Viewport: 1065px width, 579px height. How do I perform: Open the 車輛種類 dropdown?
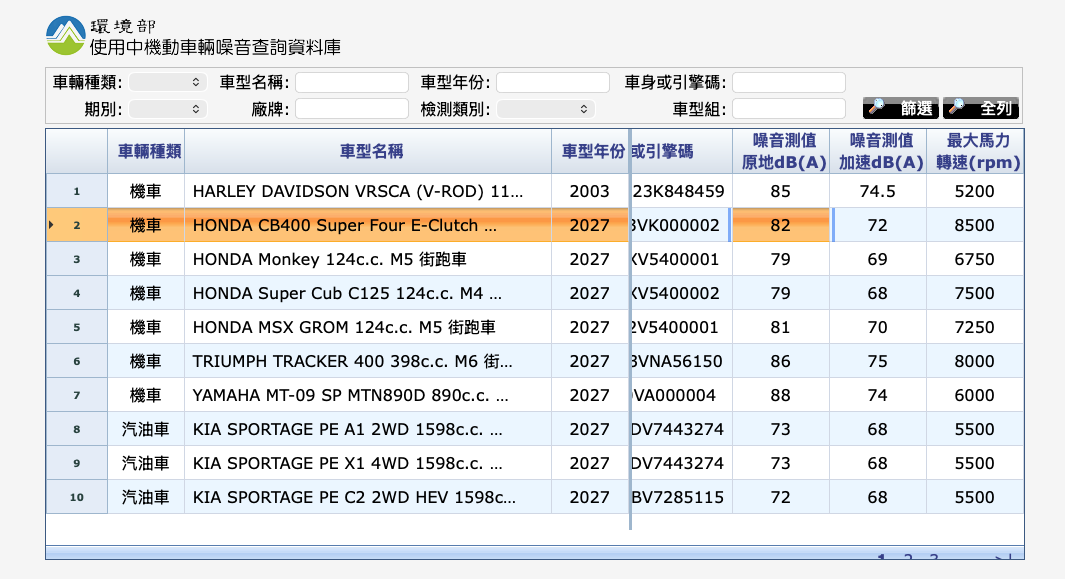[x=168, y=82]
